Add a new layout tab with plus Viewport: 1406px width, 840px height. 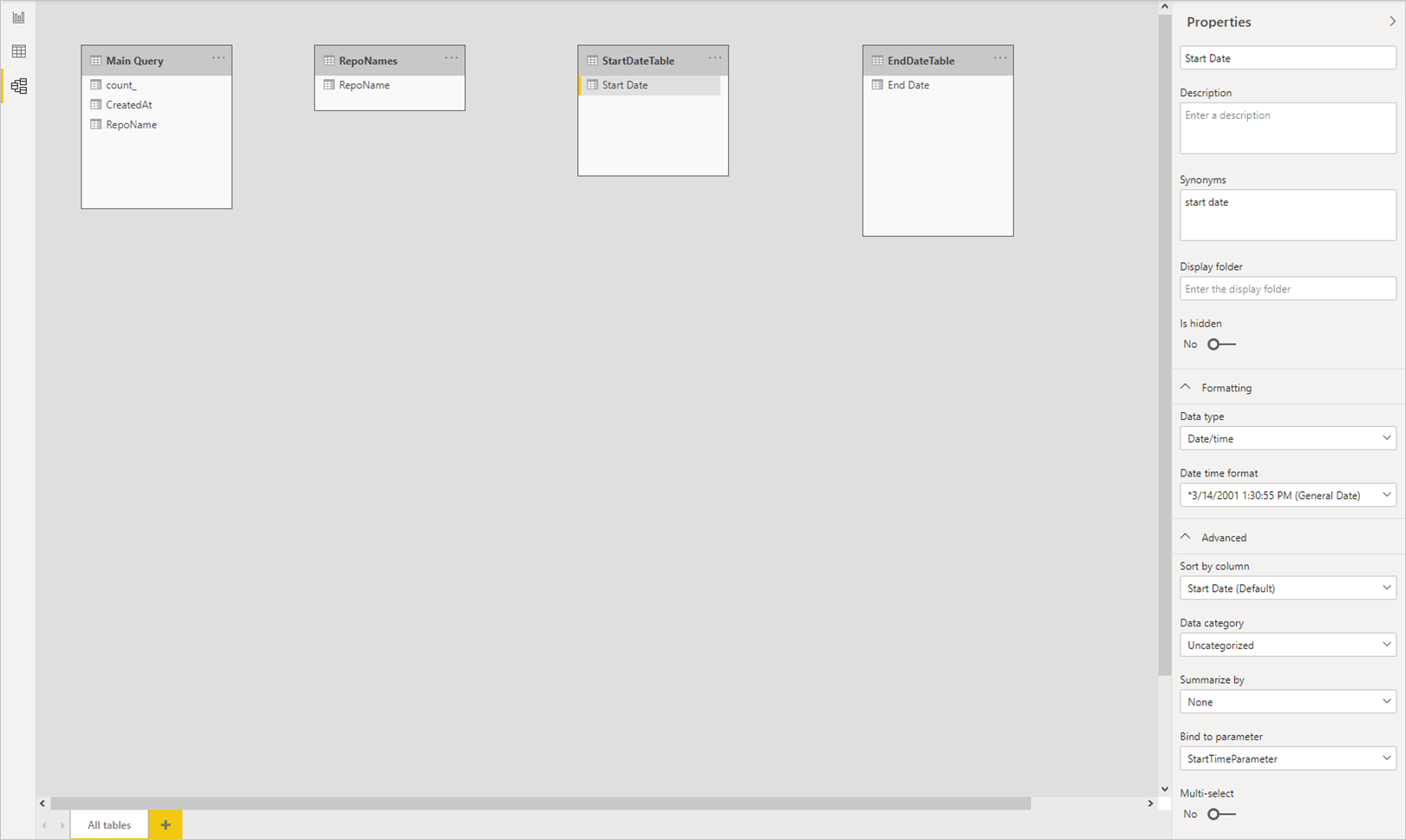click(x=165, y=824)
